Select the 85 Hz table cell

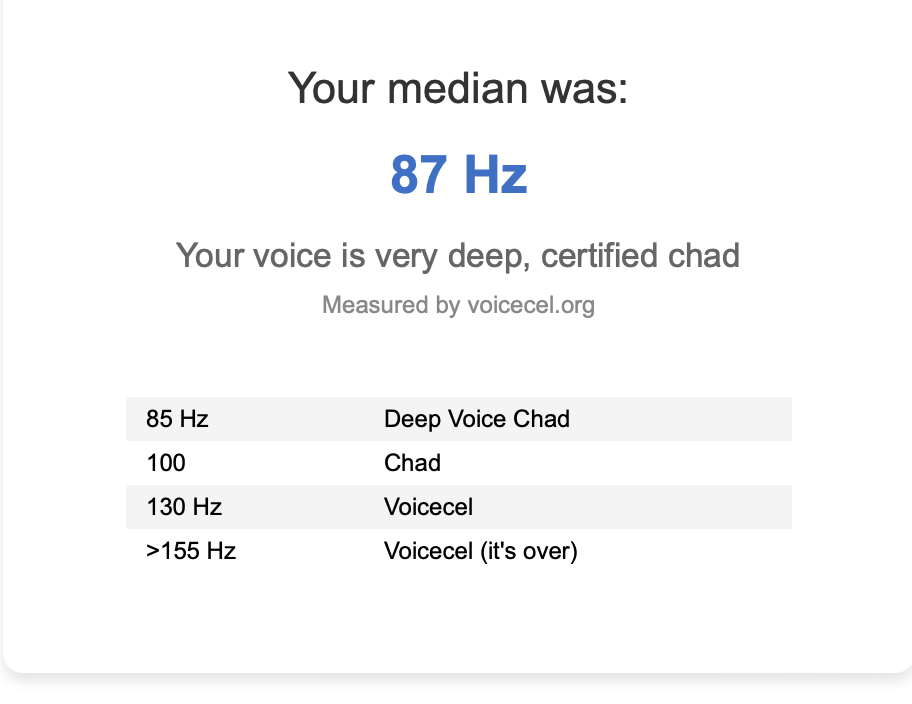(x=177, y=419)
